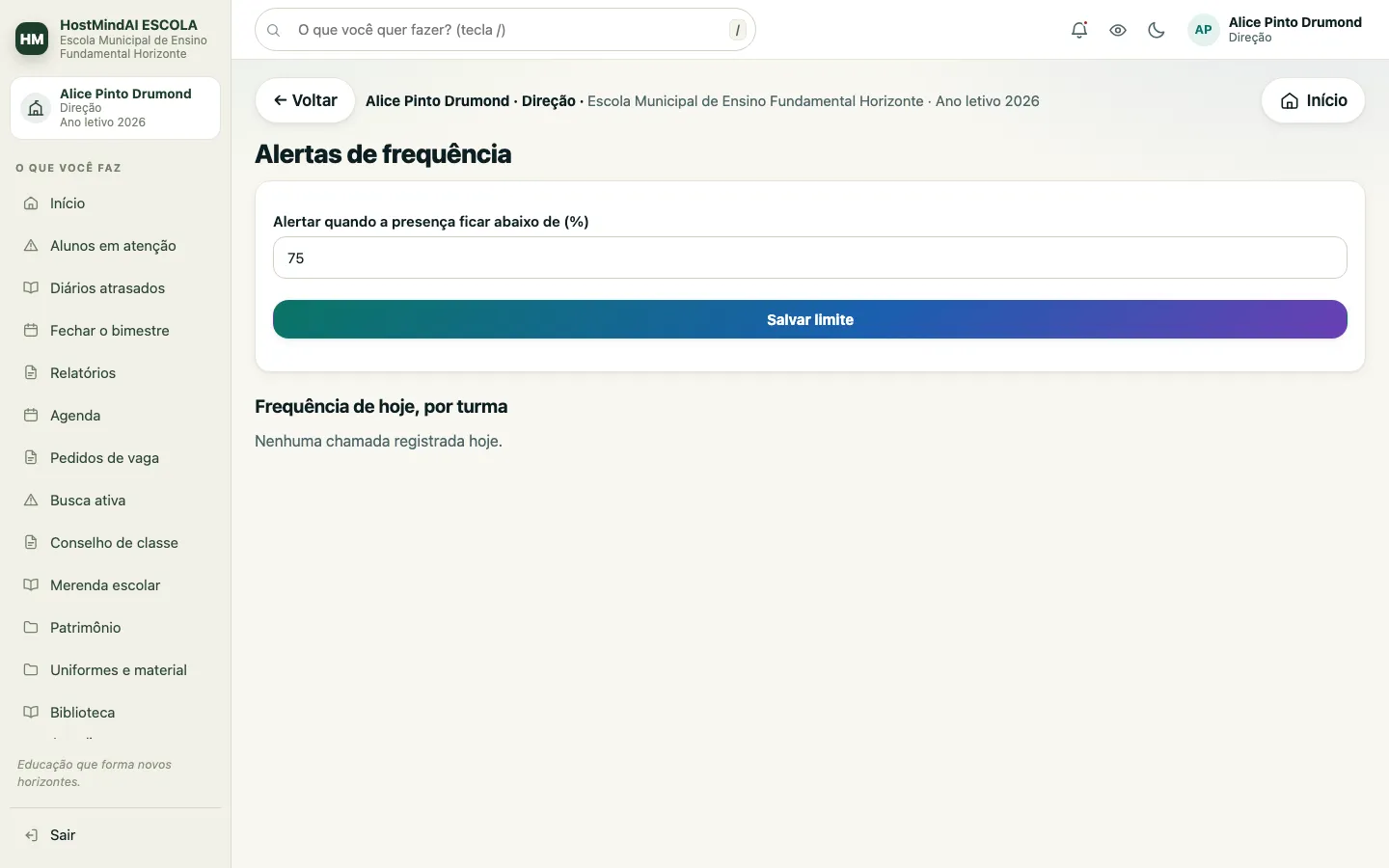Image resolution: width=1389 pixels, height=868 pixels.
Task: Log out with Sair
Action: coord(116,835)
